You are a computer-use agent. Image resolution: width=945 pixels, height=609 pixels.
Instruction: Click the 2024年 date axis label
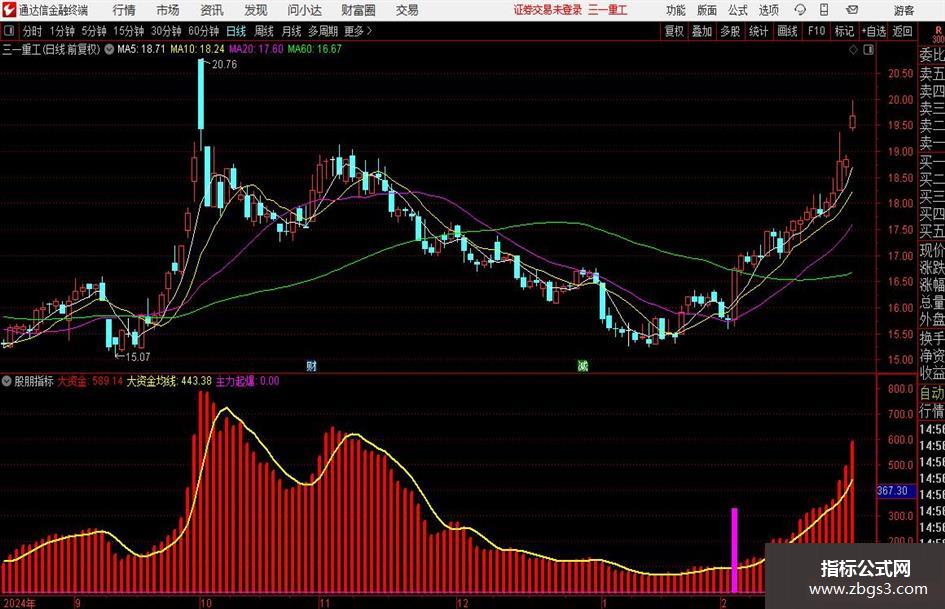tap(19, 603)
